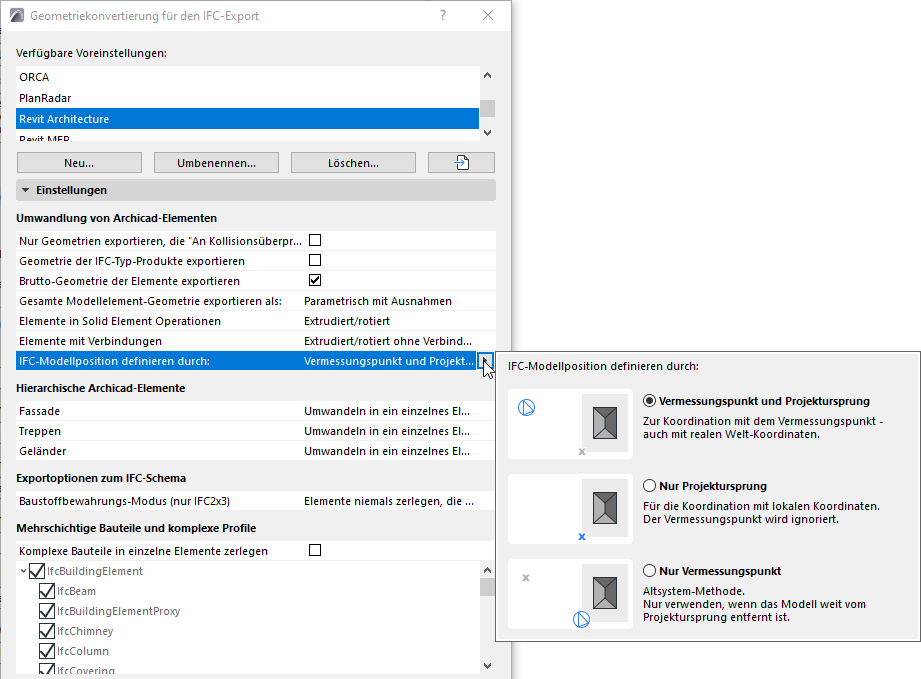The width and height of the screenshot is (921, 679).
Task: Click the Nur Projektursprung illustration
Action: tap(570, 509)
